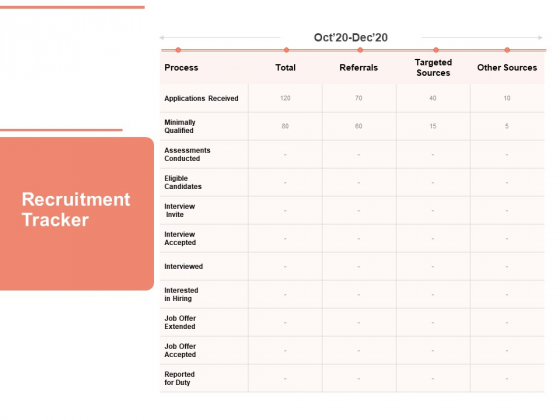
Task: Select the Minimally Qualified row label
Action: click(180, 126)
